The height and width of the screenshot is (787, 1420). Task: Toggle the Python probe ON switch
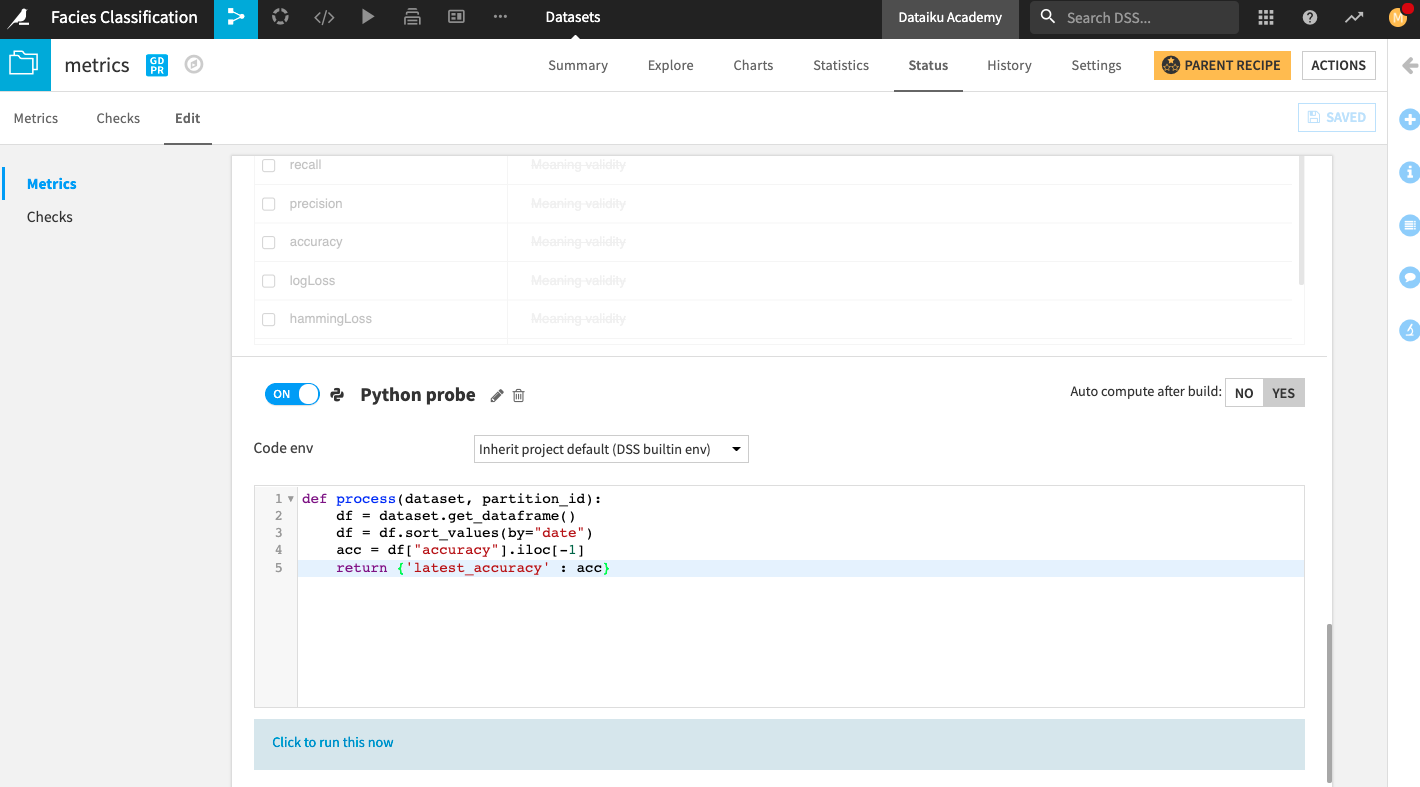292,394
